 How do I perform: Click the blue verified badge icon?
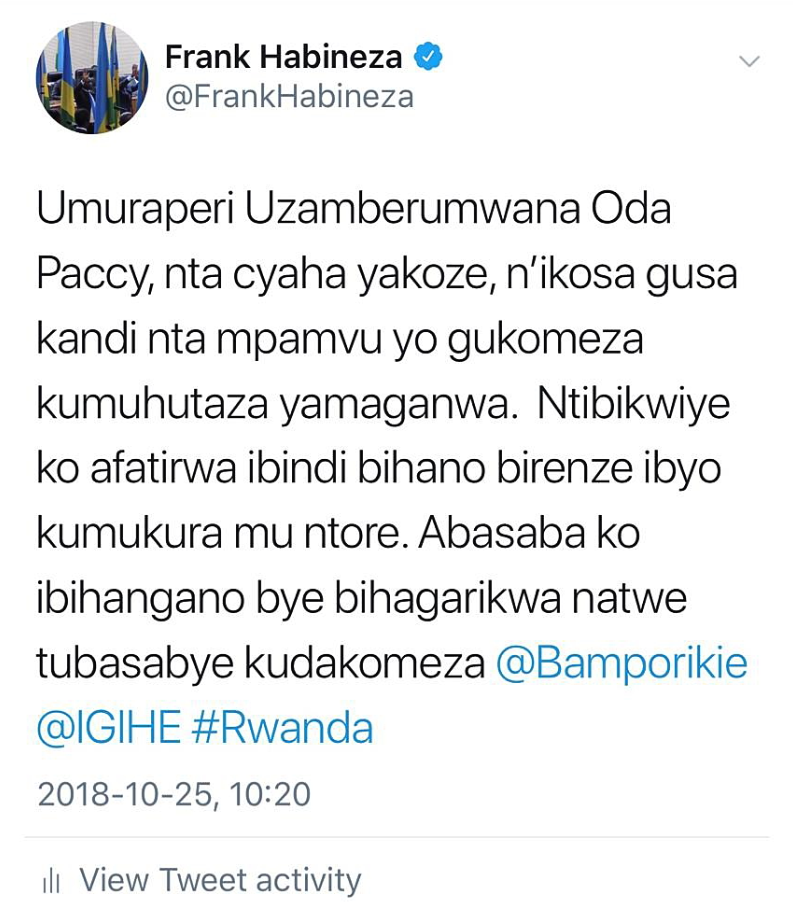pos(428,57)
